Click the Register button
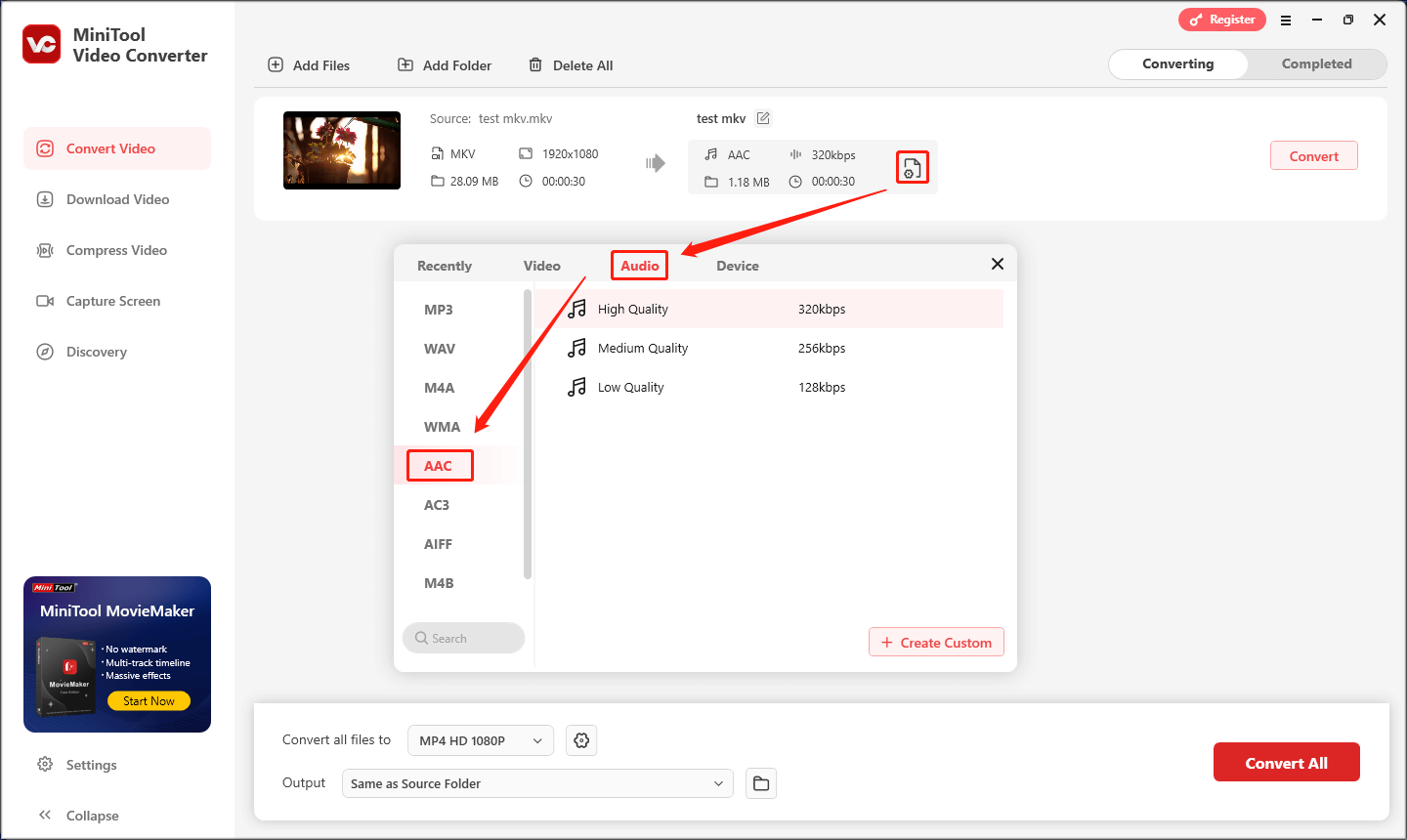The width and height of the screenshot is (1407, 840). point(1222,20)
